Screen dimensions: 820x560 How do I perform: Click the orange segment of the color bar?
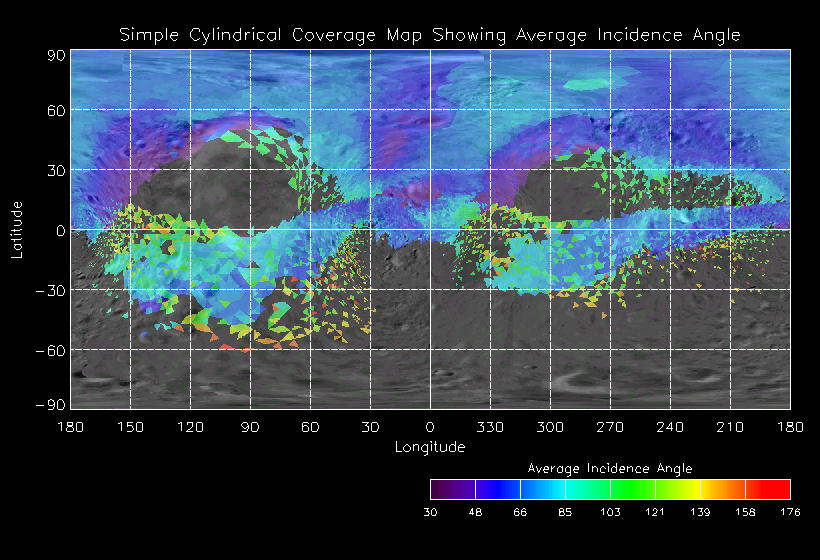723,489
